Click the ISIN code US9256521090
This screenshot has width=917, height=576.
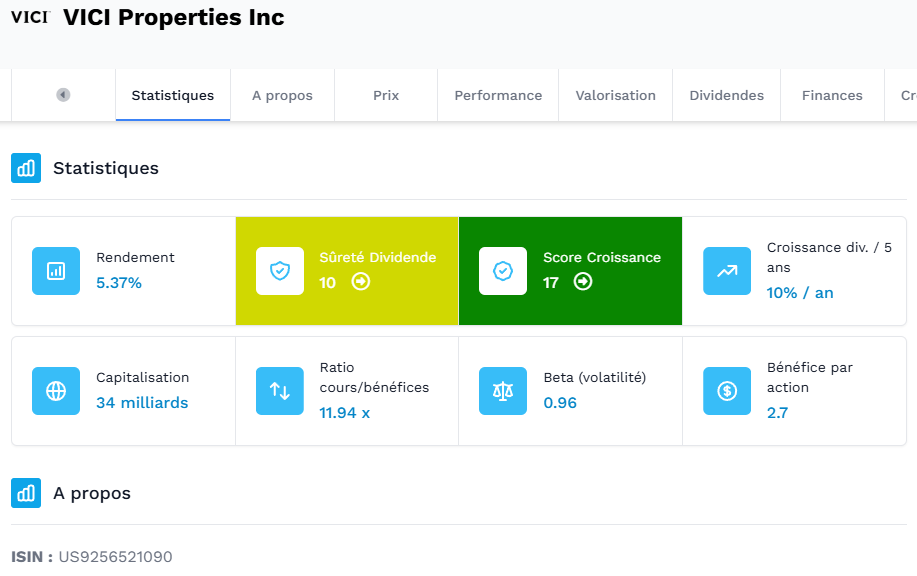[x=115, y=557]
